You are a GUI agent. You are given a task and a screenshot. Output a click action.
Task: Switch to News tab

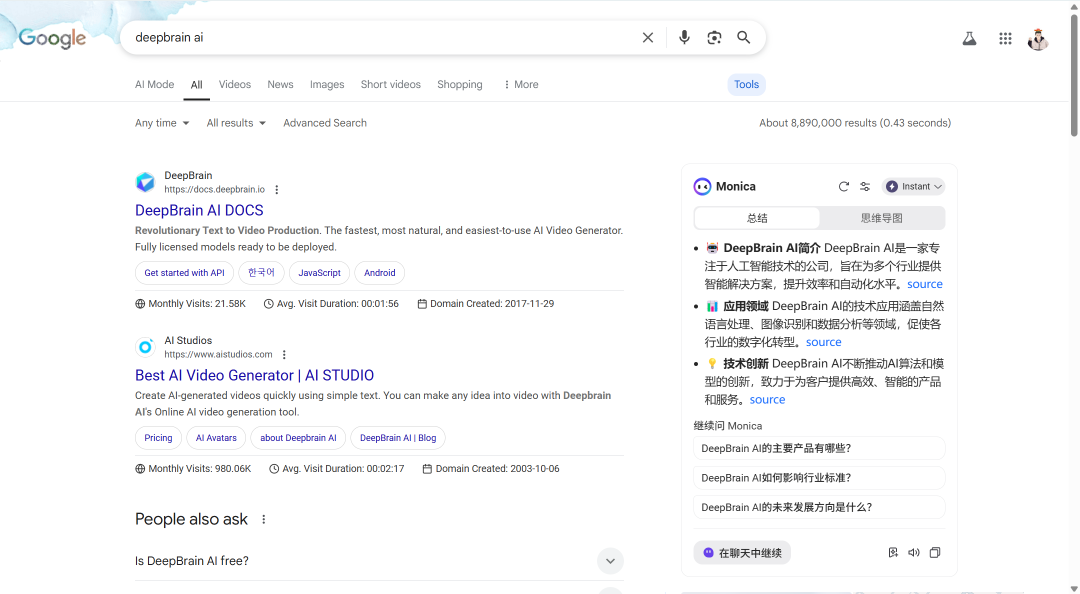[x=280, y=84]
